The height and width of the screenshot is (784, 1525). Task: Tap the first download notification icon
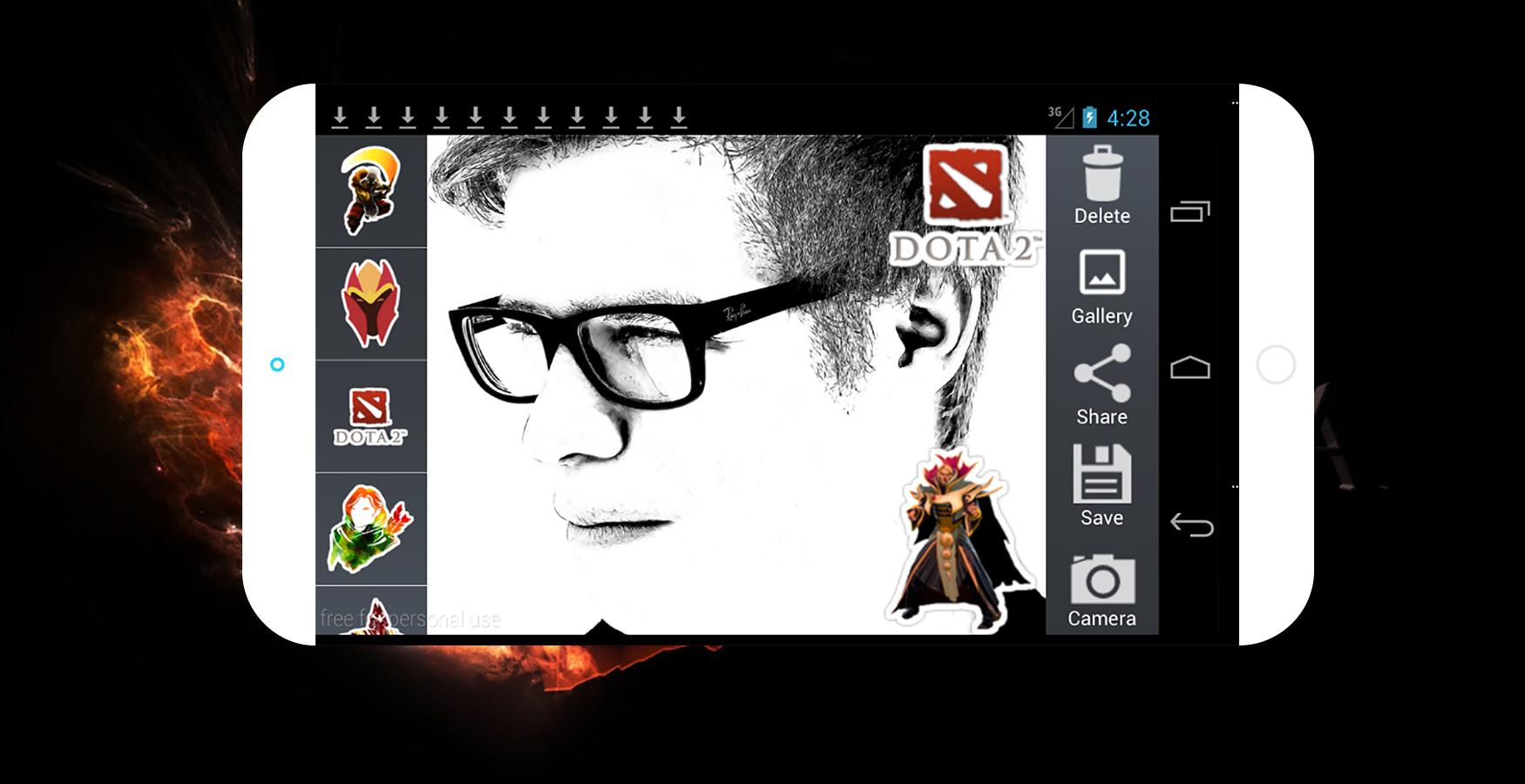[x=340, y=117]
